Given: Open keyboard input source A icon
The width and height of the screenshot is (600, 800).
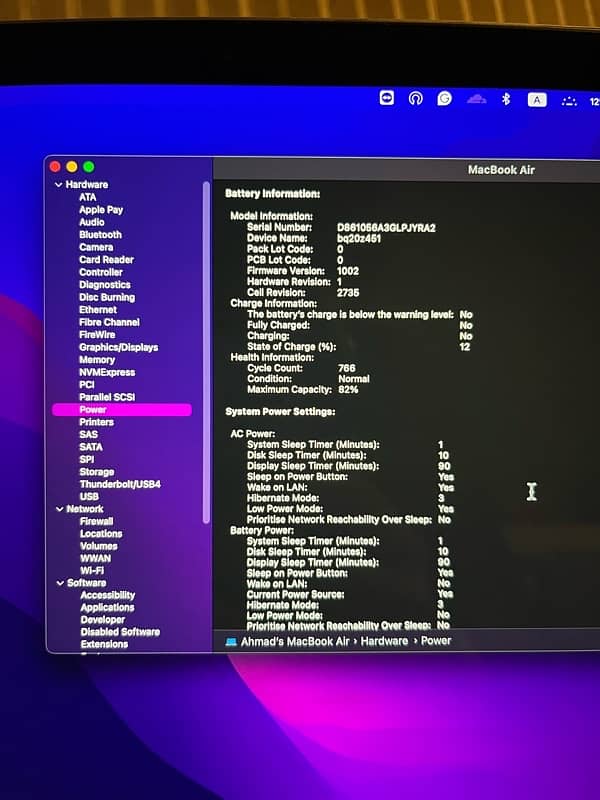Looking at the screenshot, I should [537, 100].
